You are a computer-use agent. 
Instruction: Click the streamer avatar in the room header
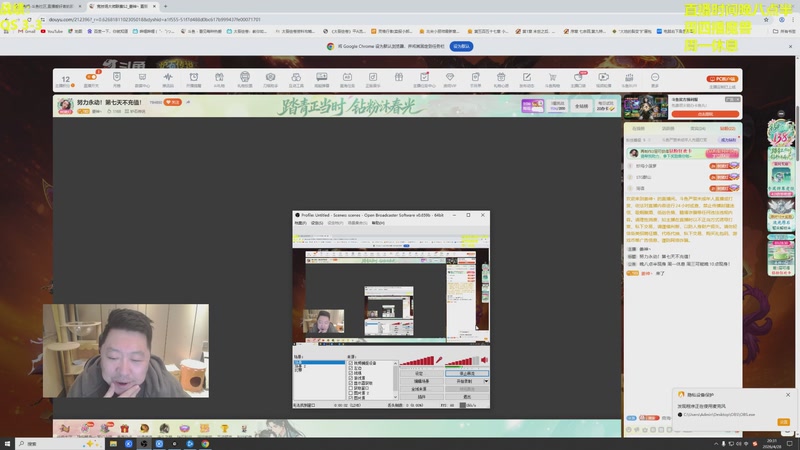pos(65,106)
